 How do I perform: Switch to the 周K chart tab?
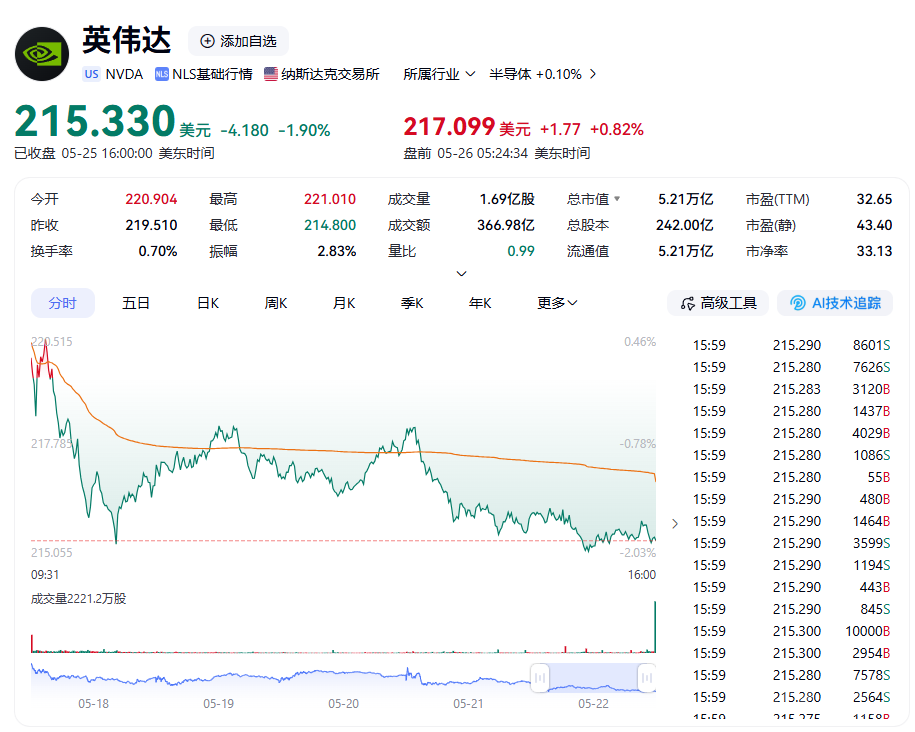[x=275, y=303]
